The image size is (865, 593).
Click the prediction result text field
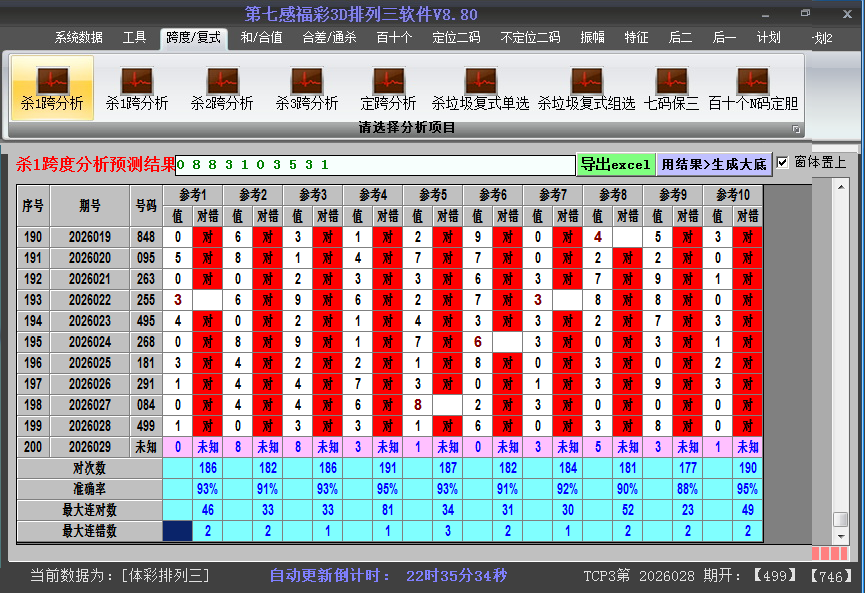click(x=375, y=164)
